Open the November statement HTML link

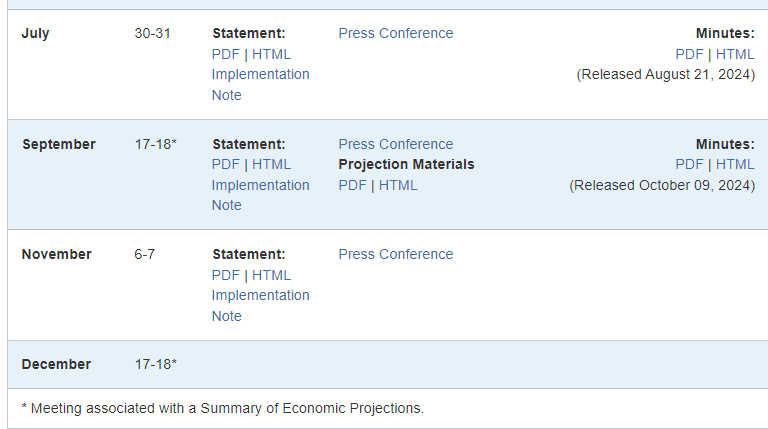271,275
